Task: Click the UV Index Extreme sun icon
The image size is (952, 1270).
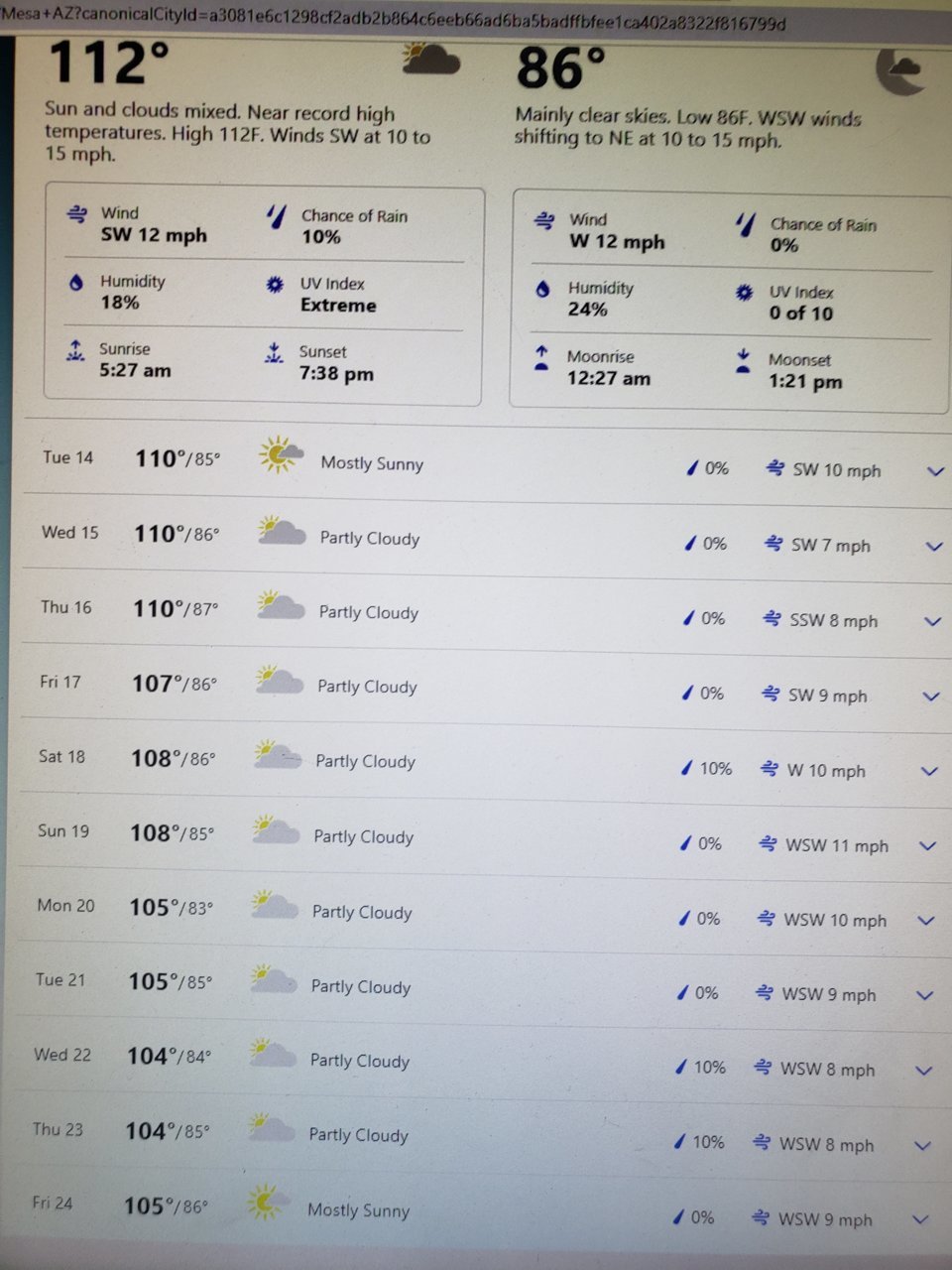Action: coord(275,285)
